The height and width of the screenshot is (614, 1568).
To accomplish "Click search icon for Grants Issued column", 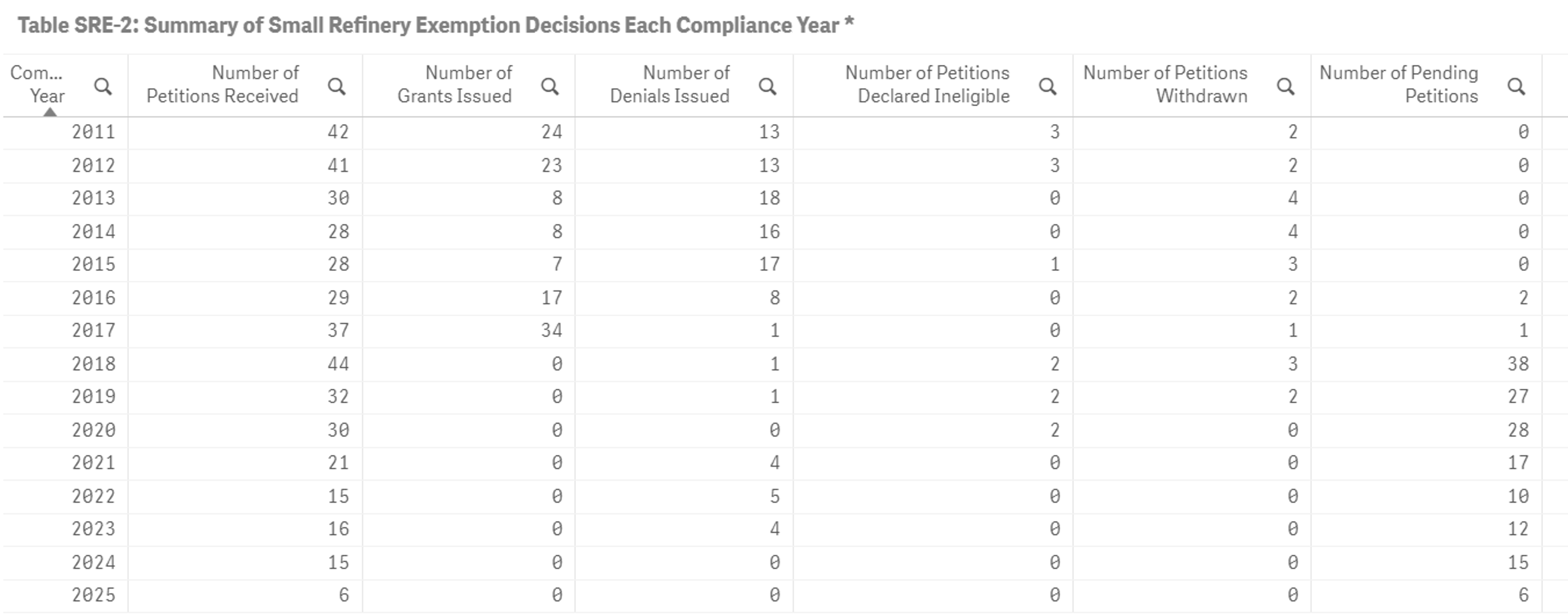I will [x=550, y=87].
